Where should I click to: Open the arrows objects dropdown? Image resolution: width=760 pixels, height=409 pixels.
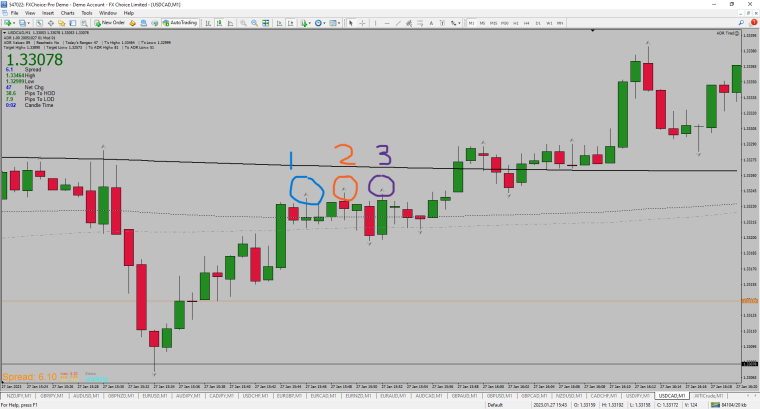[x=455, y=23]
